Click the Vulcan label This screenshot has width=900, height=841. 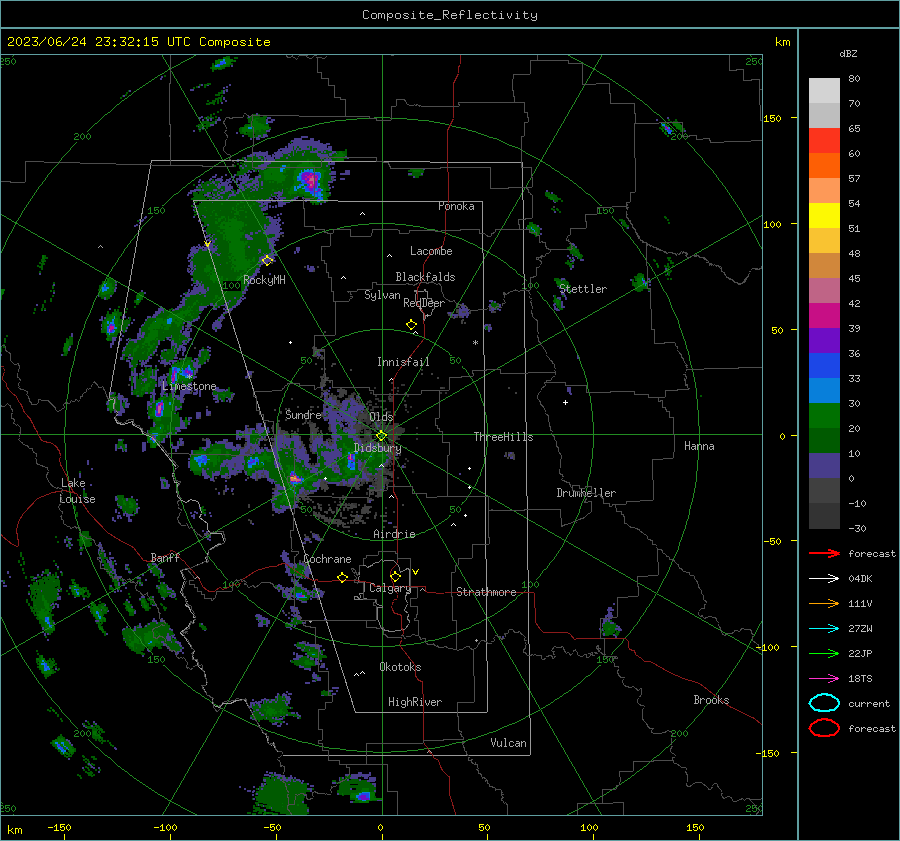coord(509,743)
